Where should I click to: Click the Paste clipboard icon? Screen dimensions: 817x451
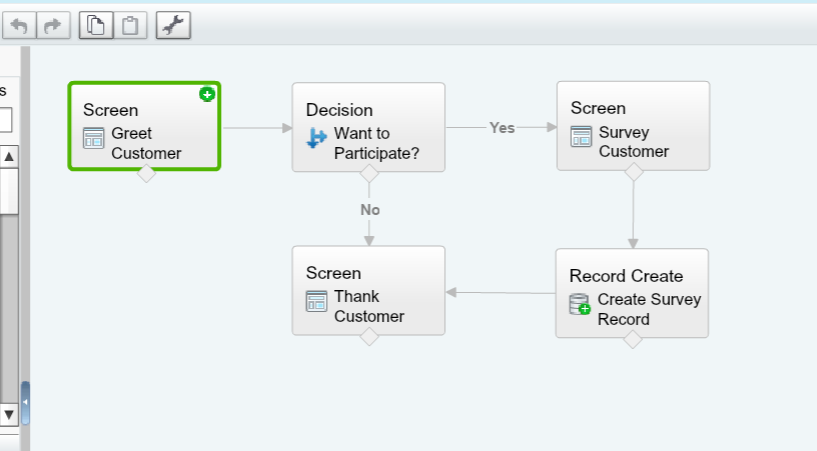point(130,26)
